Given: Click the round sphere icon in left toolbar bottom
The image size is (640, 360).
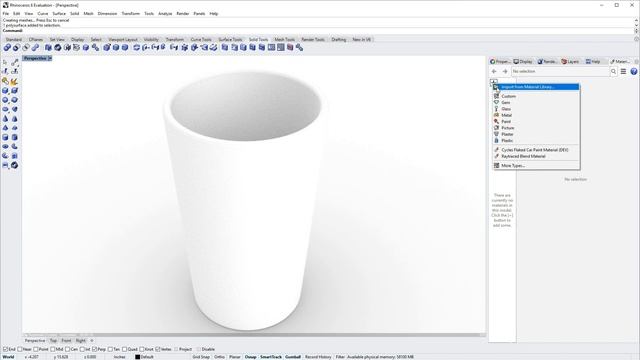Looking at the screenshot, I should point(14,165).
